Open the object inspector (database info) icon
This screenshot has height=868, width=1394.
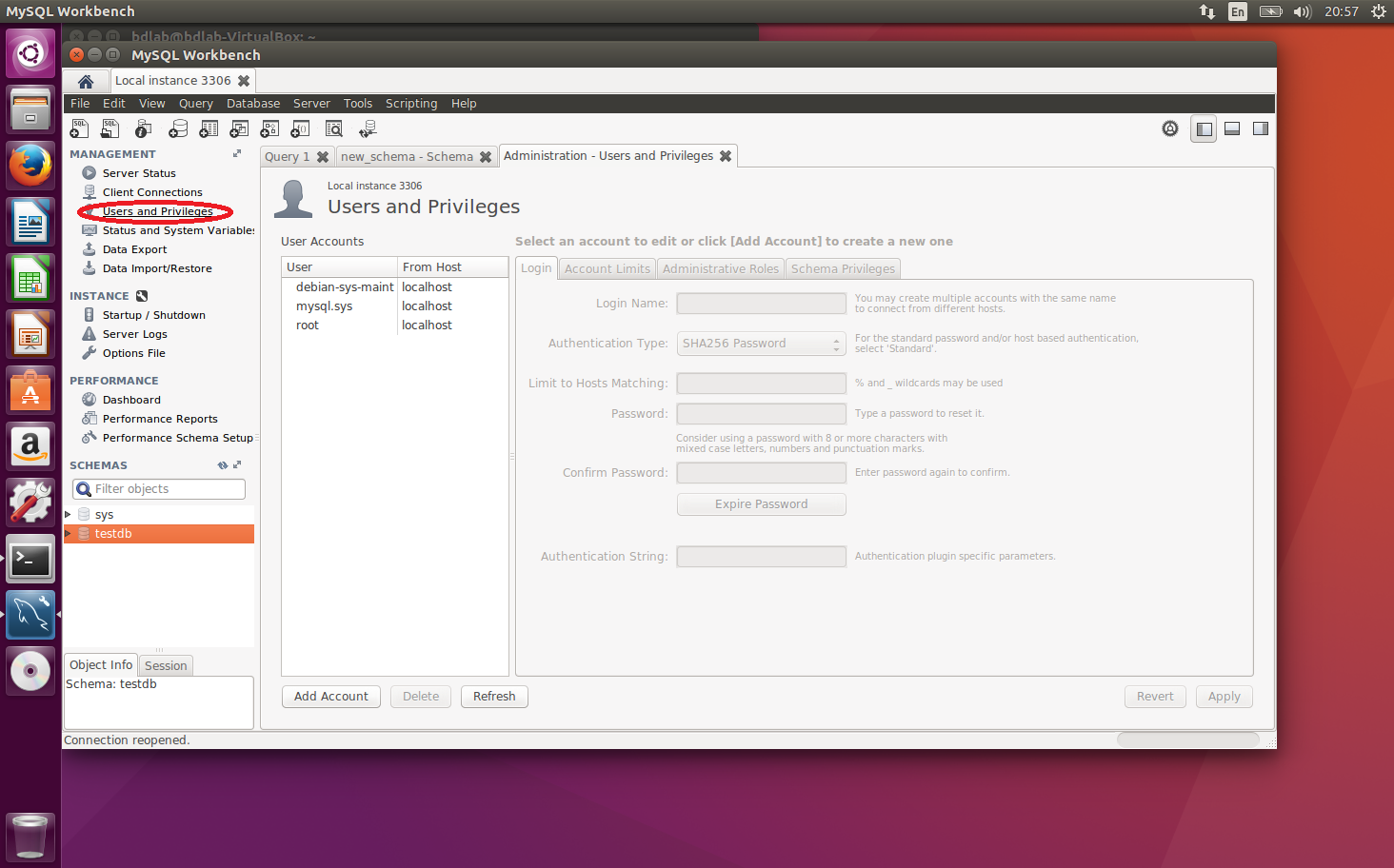pos(144,128)
